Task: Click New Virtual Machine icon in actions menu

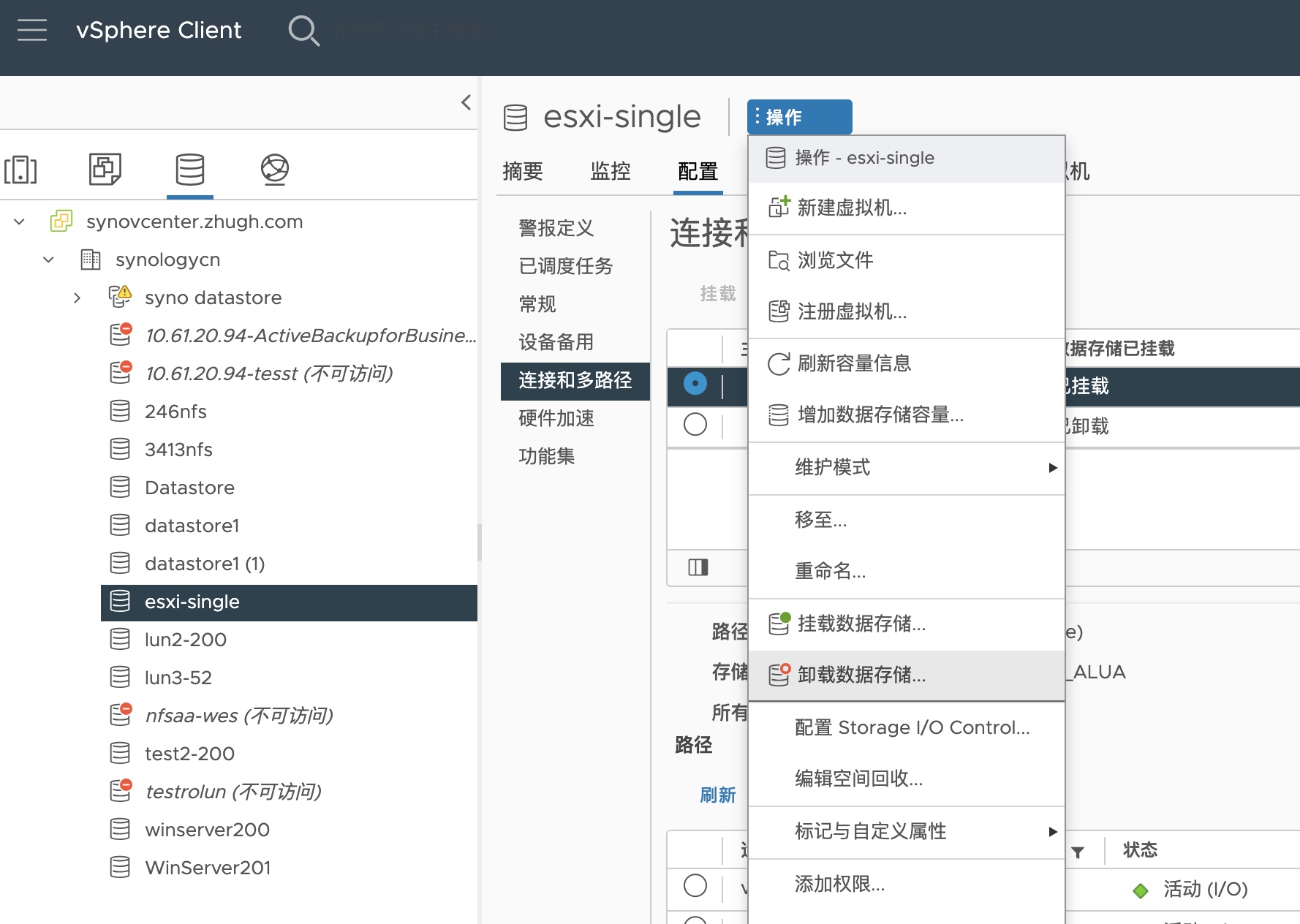Action: 779,207
